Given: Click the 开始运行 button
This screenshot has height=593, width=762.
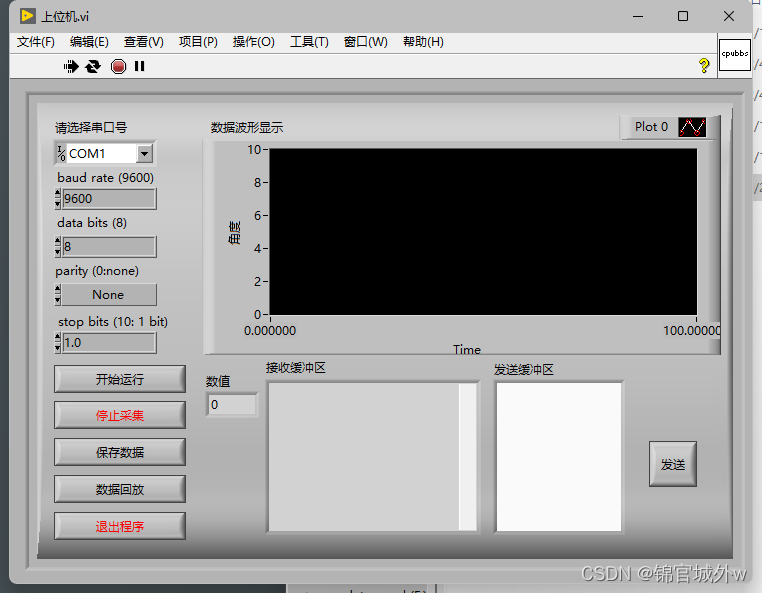Looking at the screenshot, I should [120, 379].
